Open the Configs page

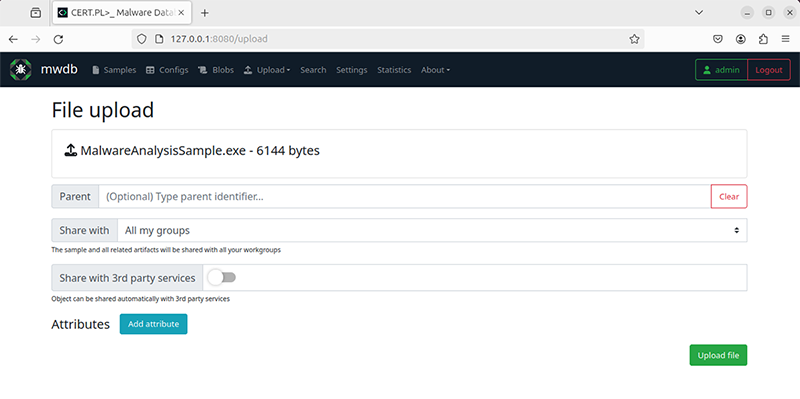[167, 70]
